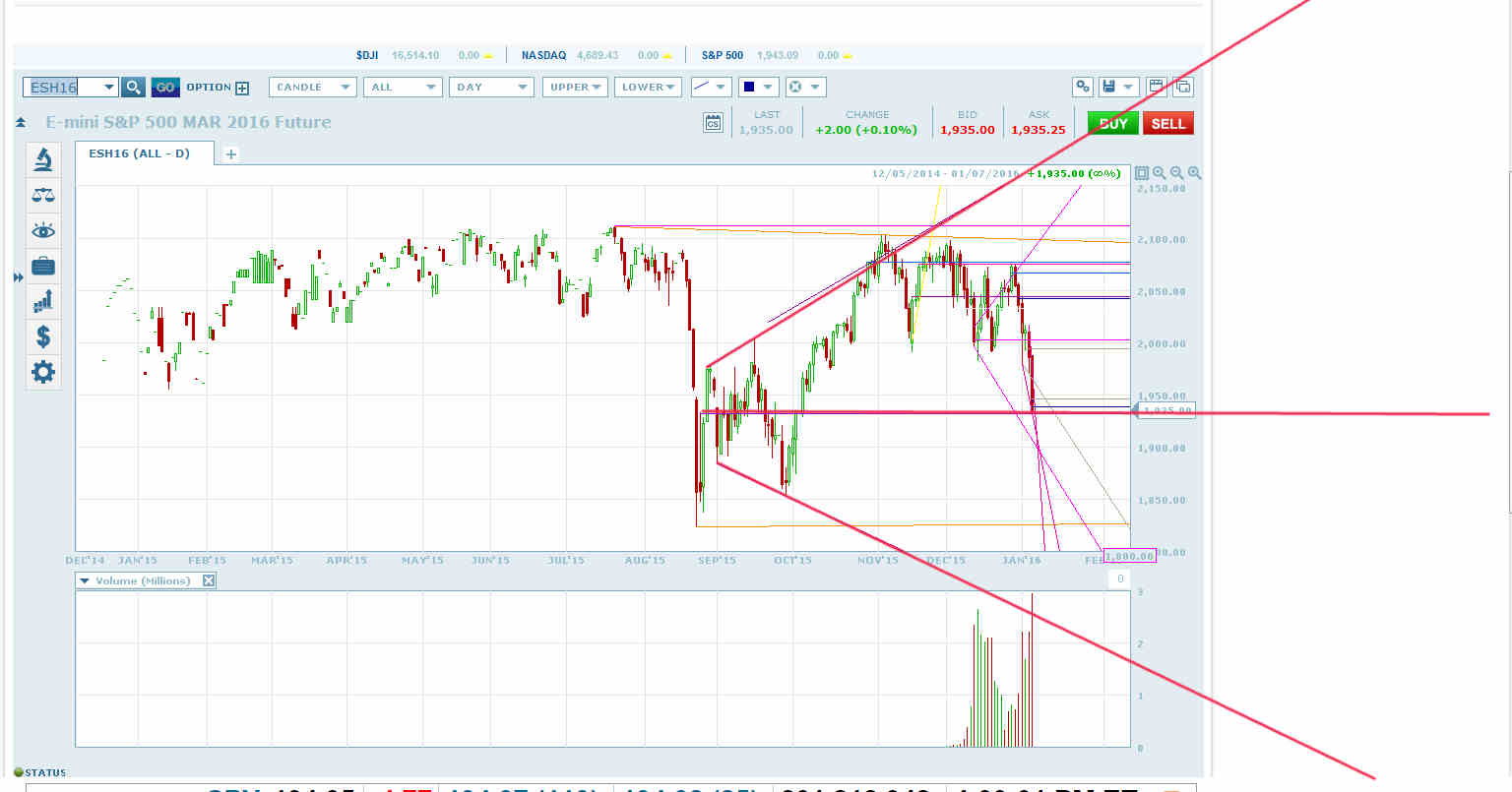
Task: Click the LAST price 1,935.00
Action: [766, 130]
